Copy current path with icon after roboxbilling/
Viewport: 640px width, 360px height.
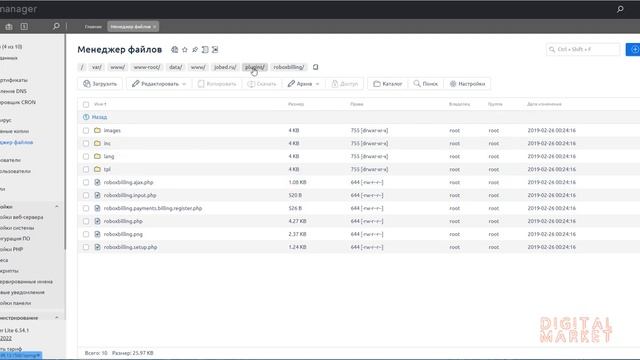[x=316, y=67]
